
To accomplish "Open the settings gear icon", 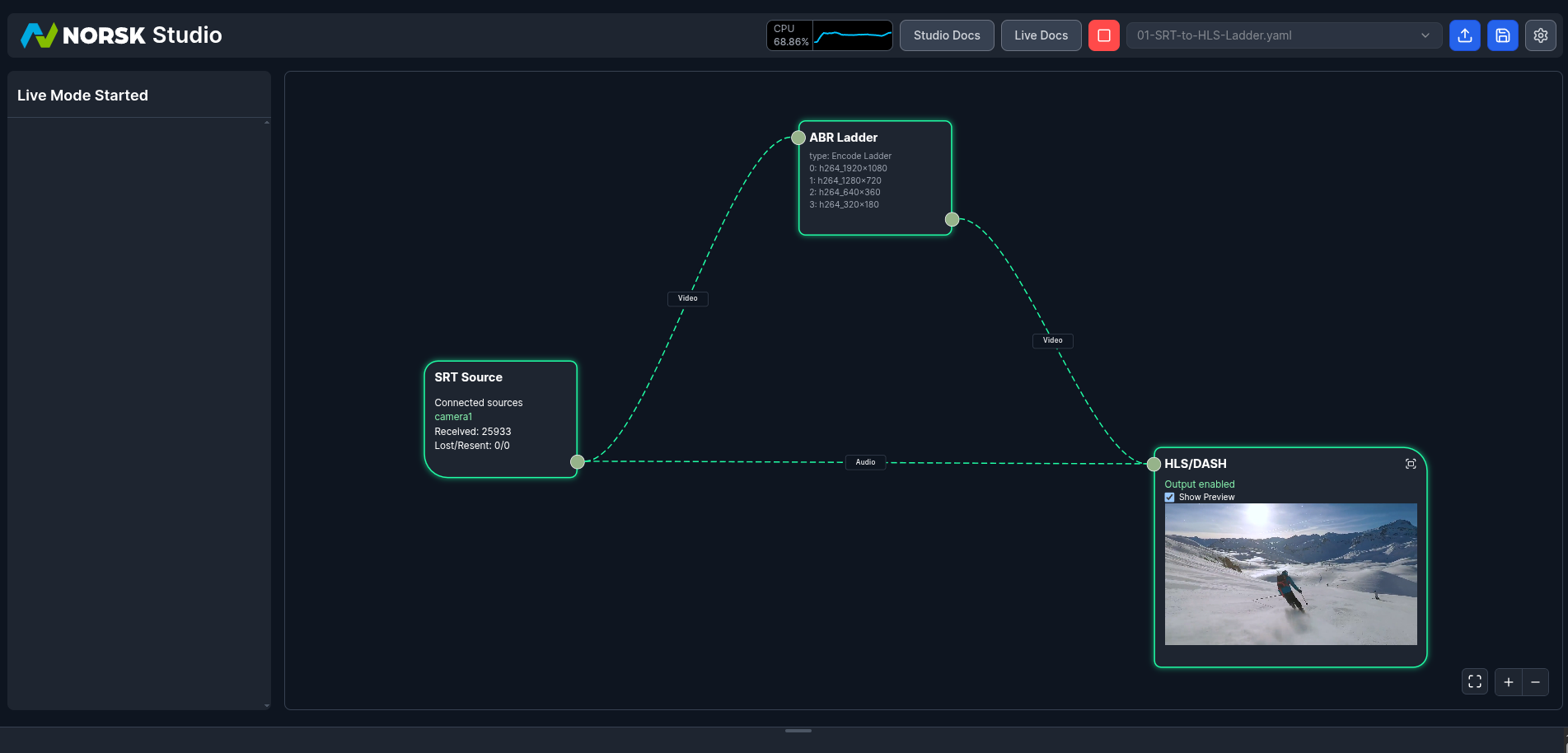I will click(1540, 35).
